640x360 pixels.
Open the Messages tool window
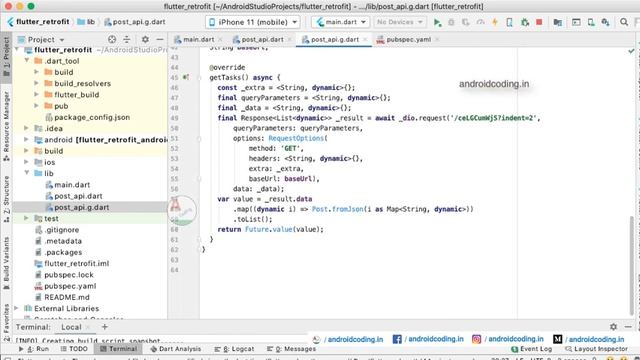coord(291,349)
